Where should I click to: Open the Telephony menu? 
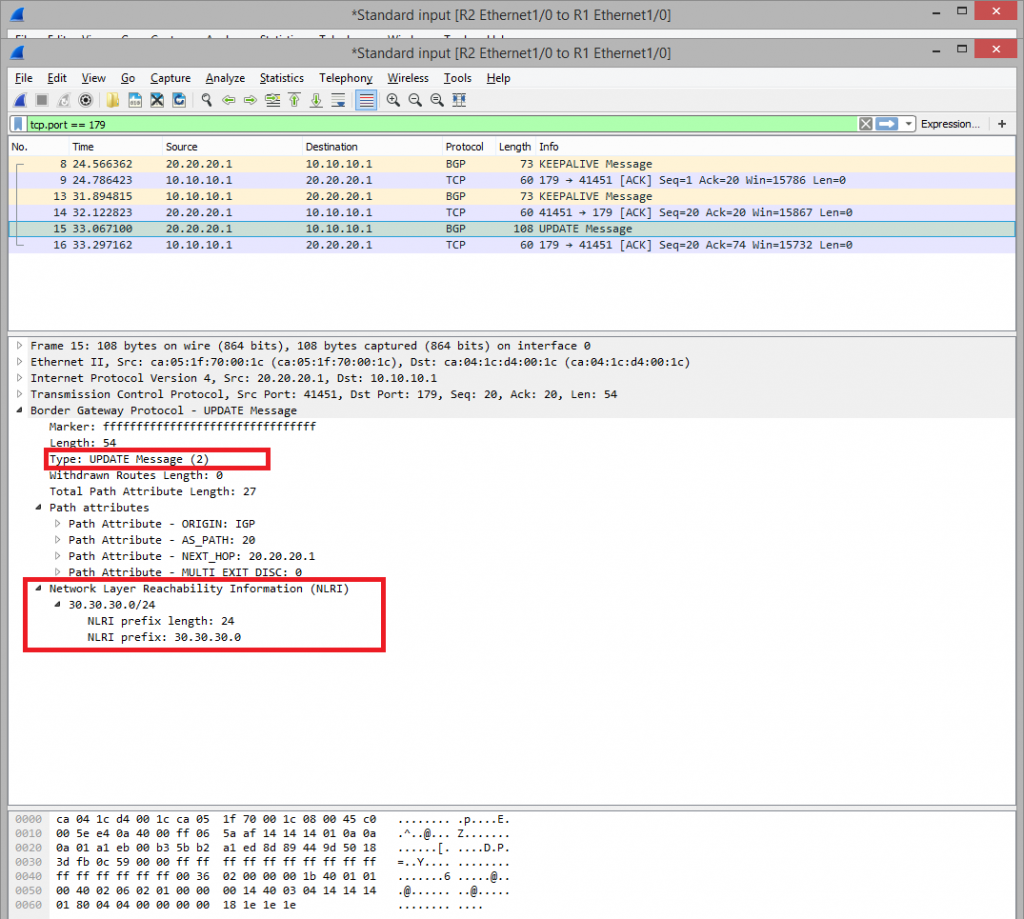(x=345, y=78)
